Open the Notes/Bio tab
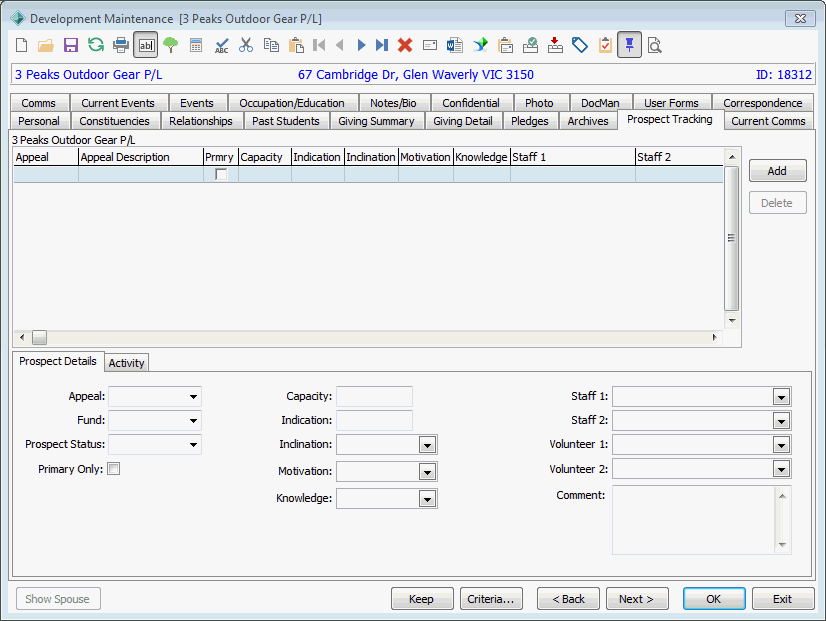826x621 pixels. [x=393, y=103]
